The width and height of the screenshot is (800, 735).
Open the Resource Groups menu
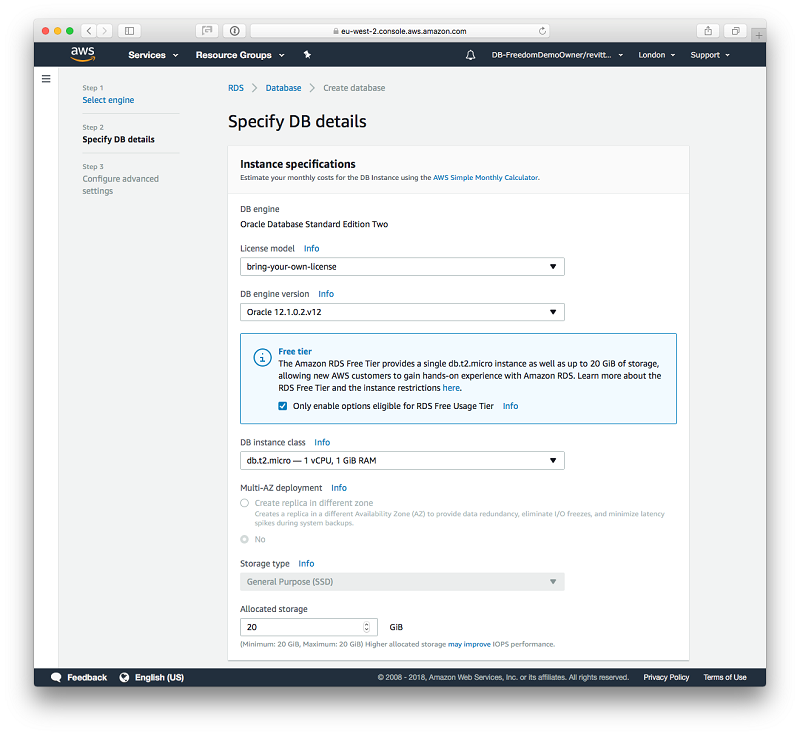point(239,55)
